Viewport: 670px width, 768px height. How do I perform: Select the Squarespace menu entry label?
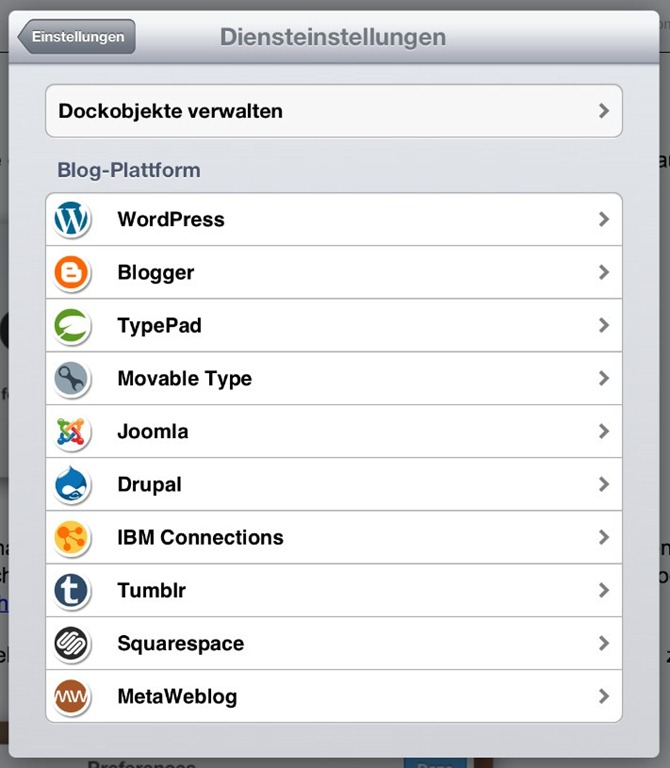tap(181, 643)
